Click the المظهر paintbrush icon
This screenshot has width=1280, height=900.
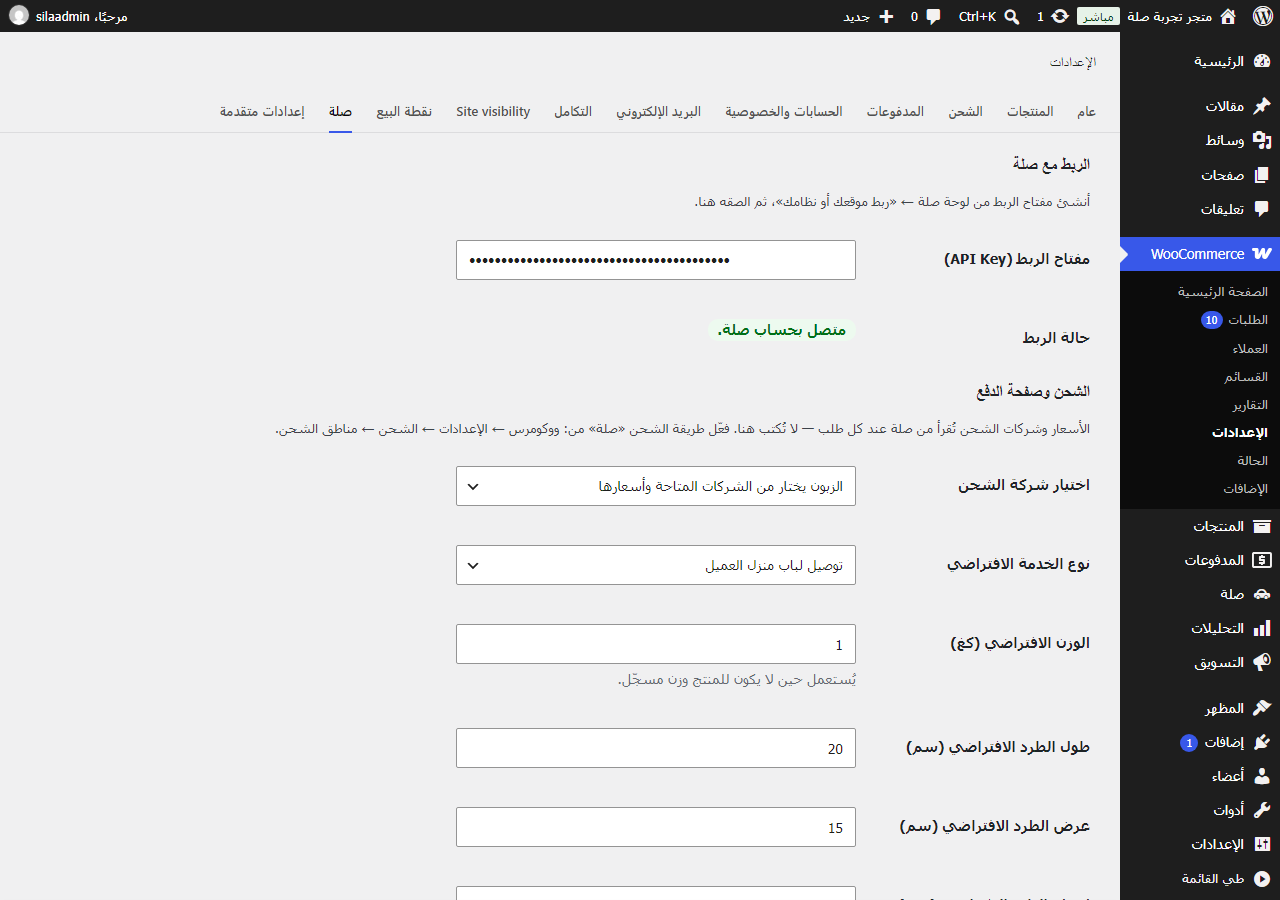1262,708
